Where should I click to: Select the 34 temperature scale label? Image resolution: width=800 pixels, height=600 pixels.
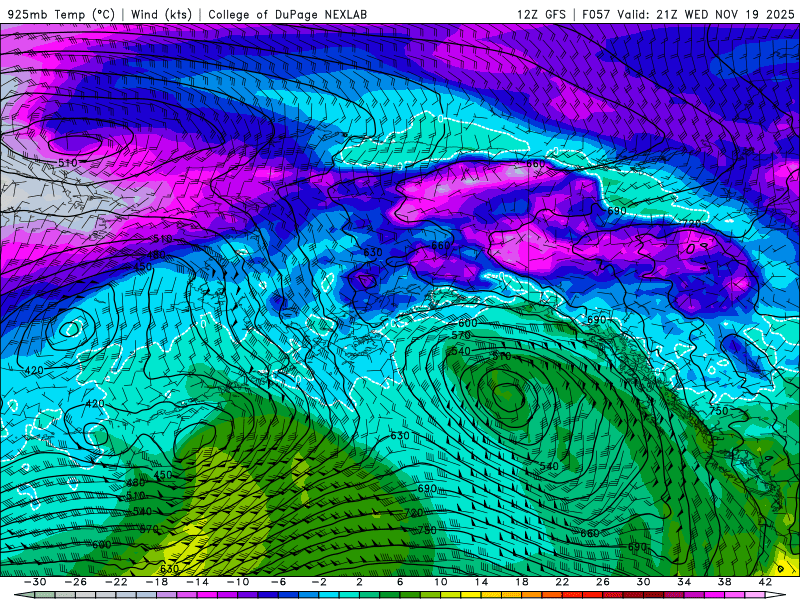pyautogui.click(x=684, y=582)
